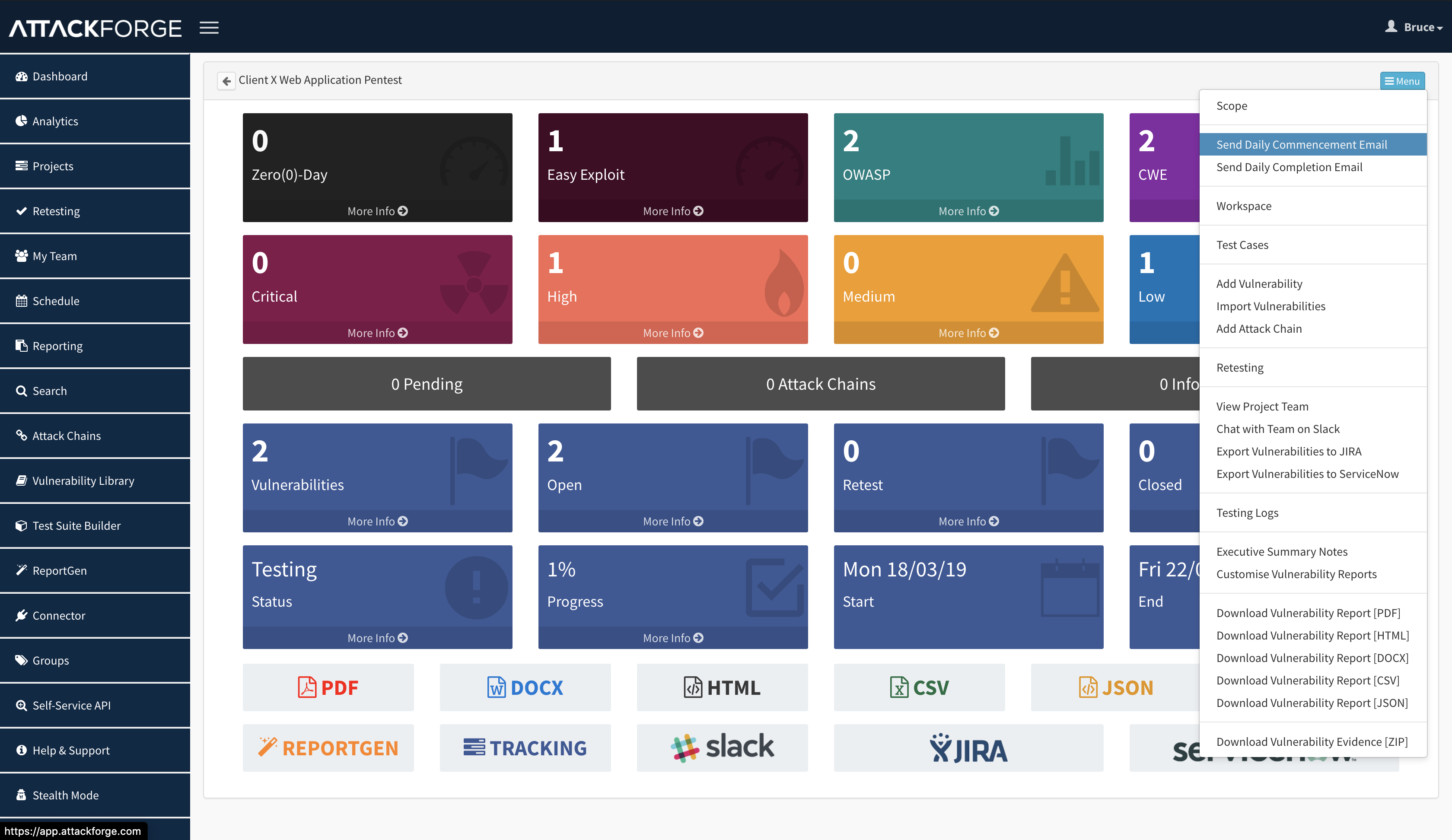Click the 0 Pending button
Screen dimensions: 1452x840
pyautogui.click(x=427, y=384)
